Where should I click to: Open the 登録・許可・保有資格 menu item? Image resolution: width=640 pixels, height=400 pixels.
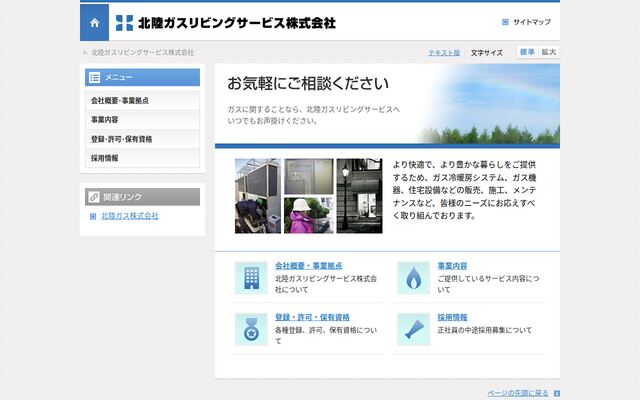coord(142,139)
